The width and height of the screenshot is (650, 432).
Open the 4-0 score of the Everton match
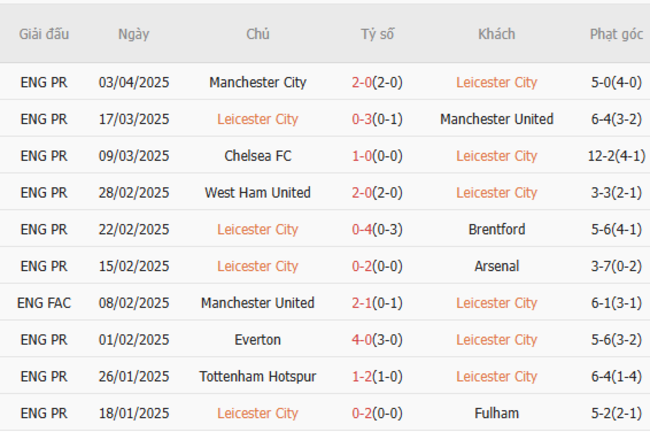click(x=363, y=340)
